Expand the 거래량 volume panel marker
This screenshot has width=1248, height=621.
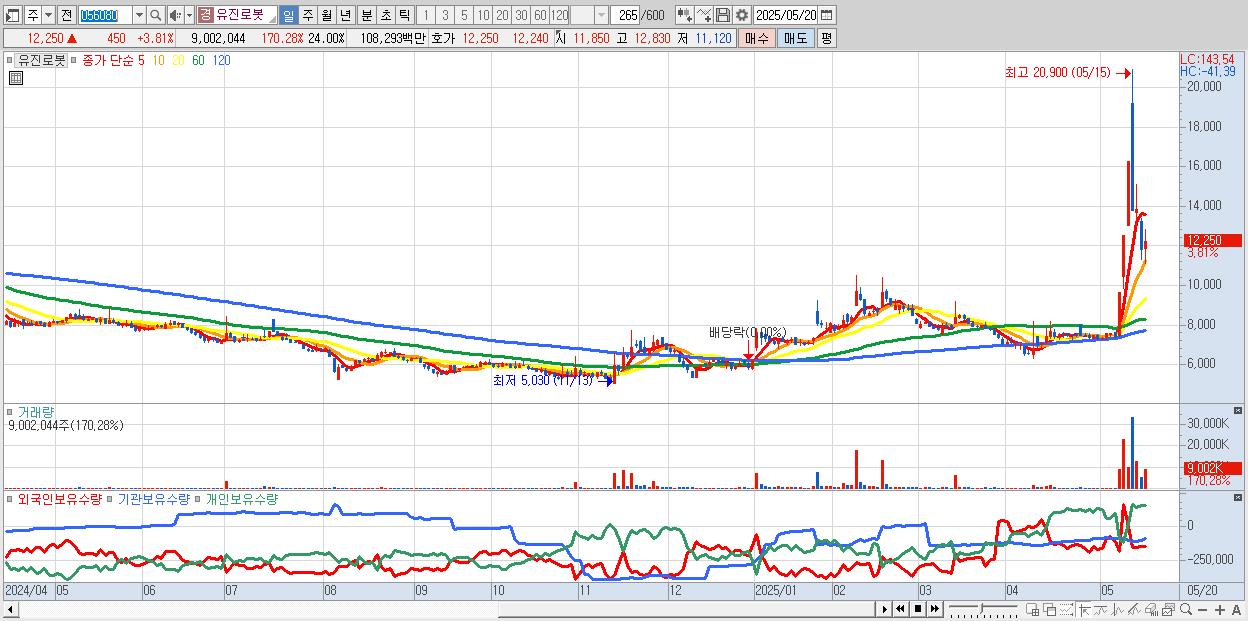[x=11, y=411]
